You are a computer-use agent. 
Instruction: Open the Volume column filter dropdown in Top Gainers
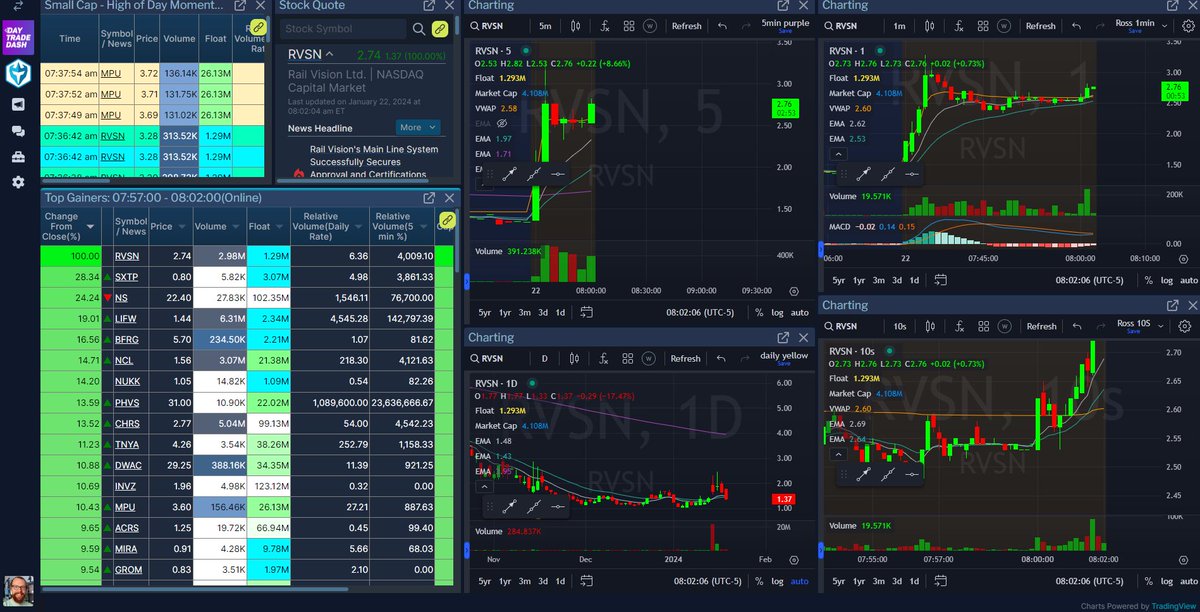tap(236, 227)
